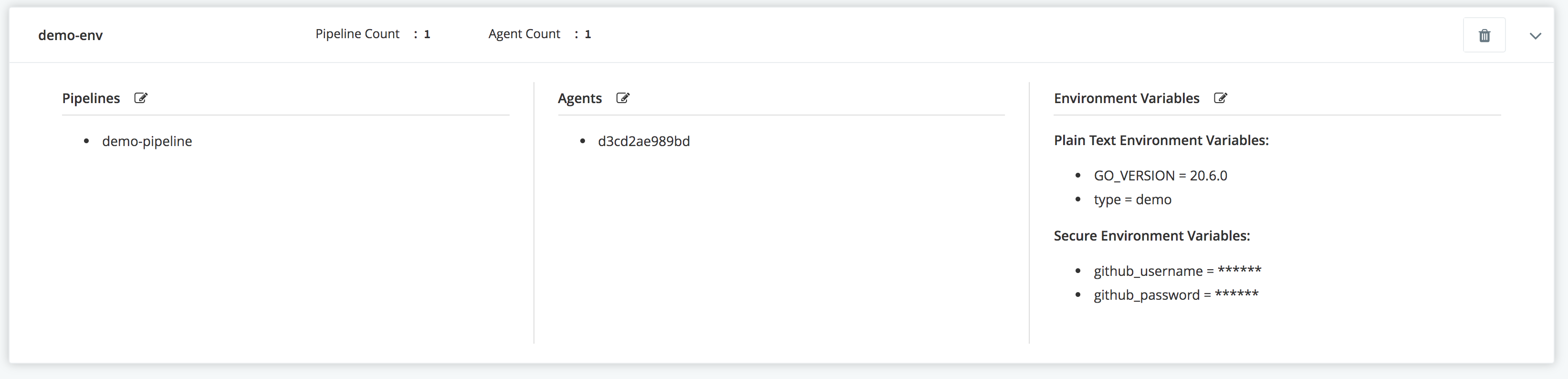Click the Agents section heading
1568x379 pixels.
(x=579, y=98)
